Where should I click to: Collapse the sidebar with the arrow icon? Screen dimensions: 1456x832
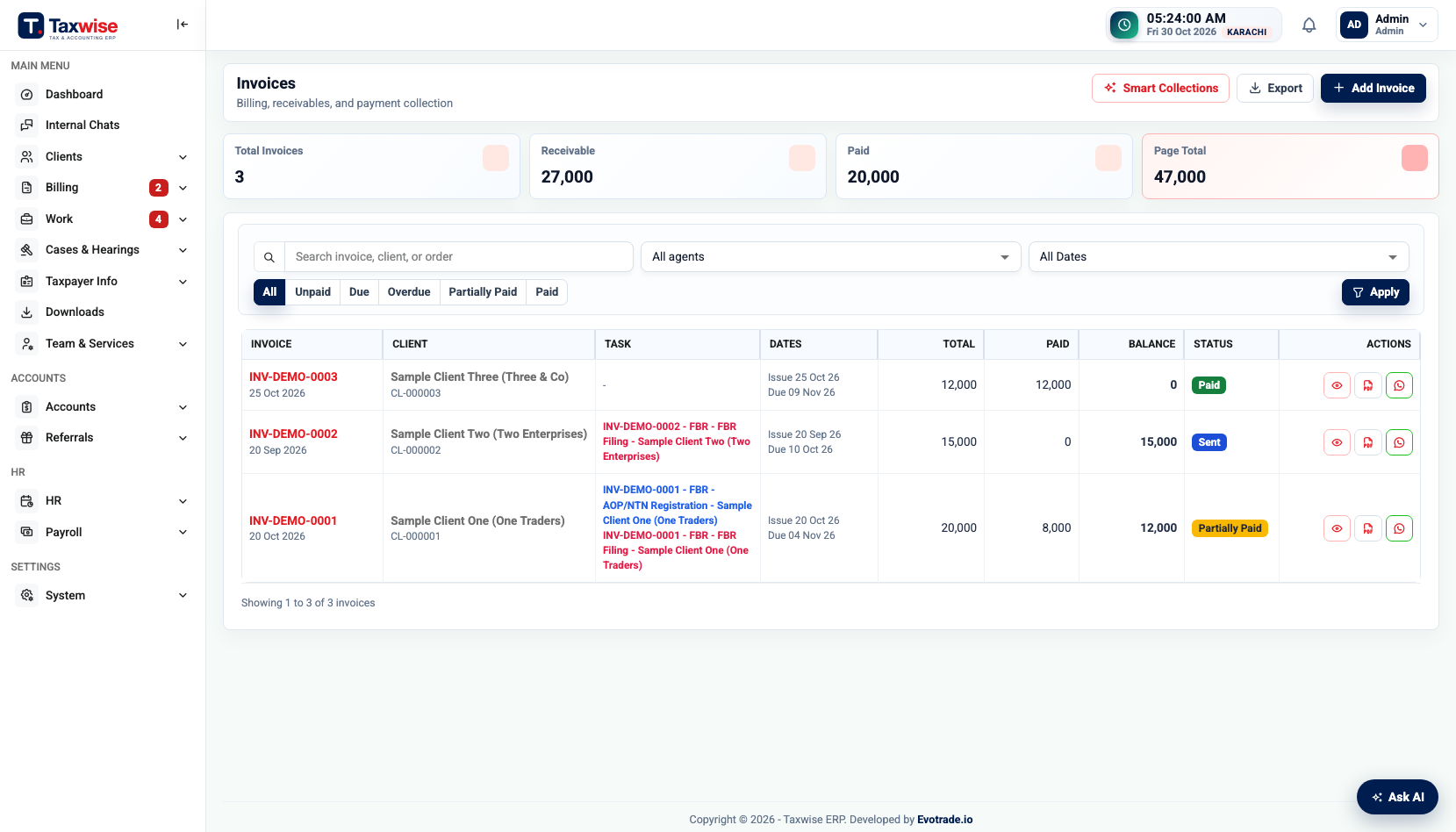click(182, 25)
